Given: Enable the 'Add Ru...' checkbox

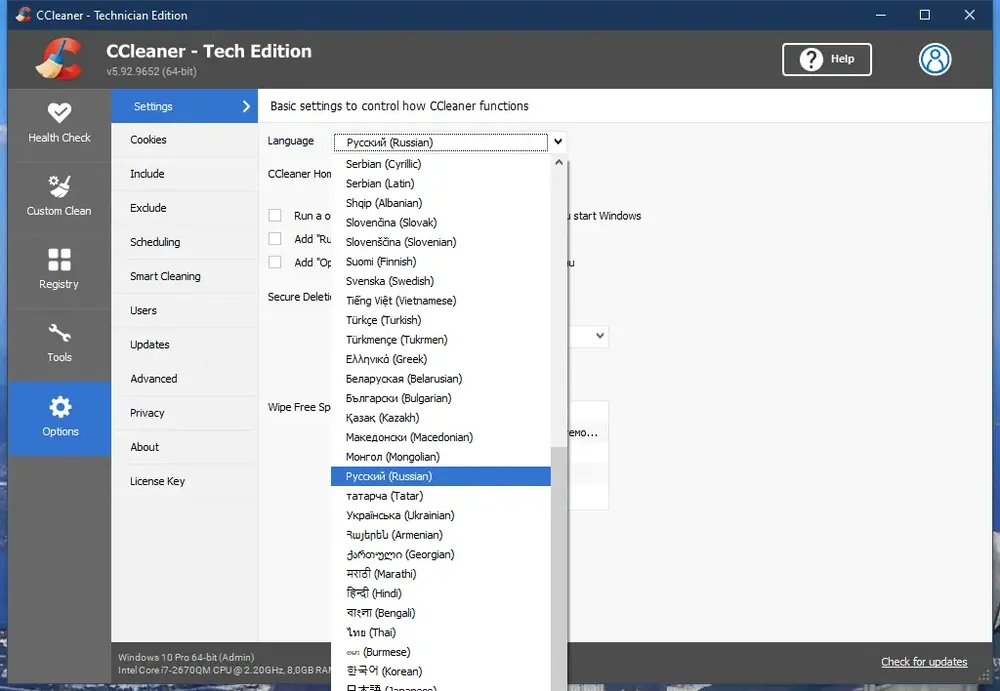Looking at the screenshot, I should (275, 239).
